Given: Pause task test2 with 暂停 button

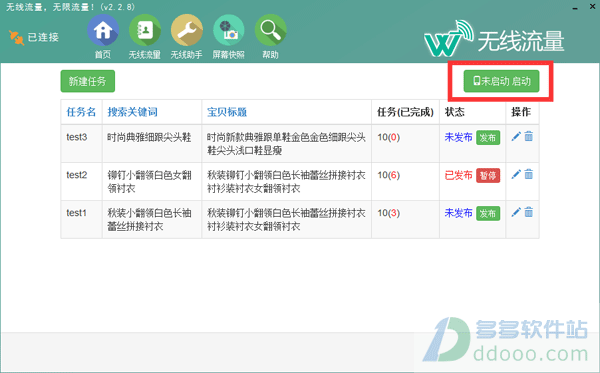Looking at the screenshot, I should click(x=488, y=176).
